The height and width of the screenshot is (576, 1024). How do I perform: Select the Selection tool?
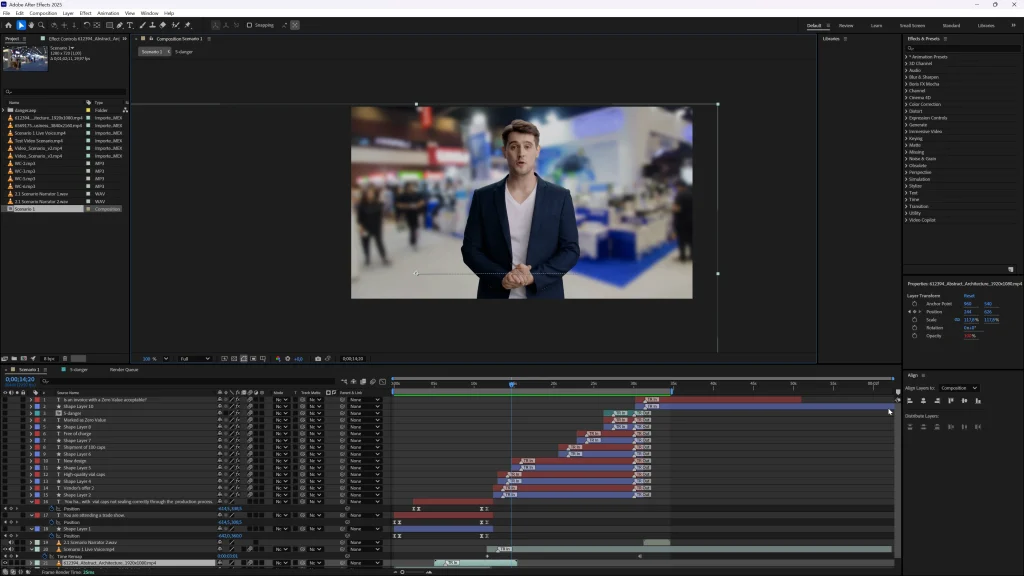[x=21, y=25]
